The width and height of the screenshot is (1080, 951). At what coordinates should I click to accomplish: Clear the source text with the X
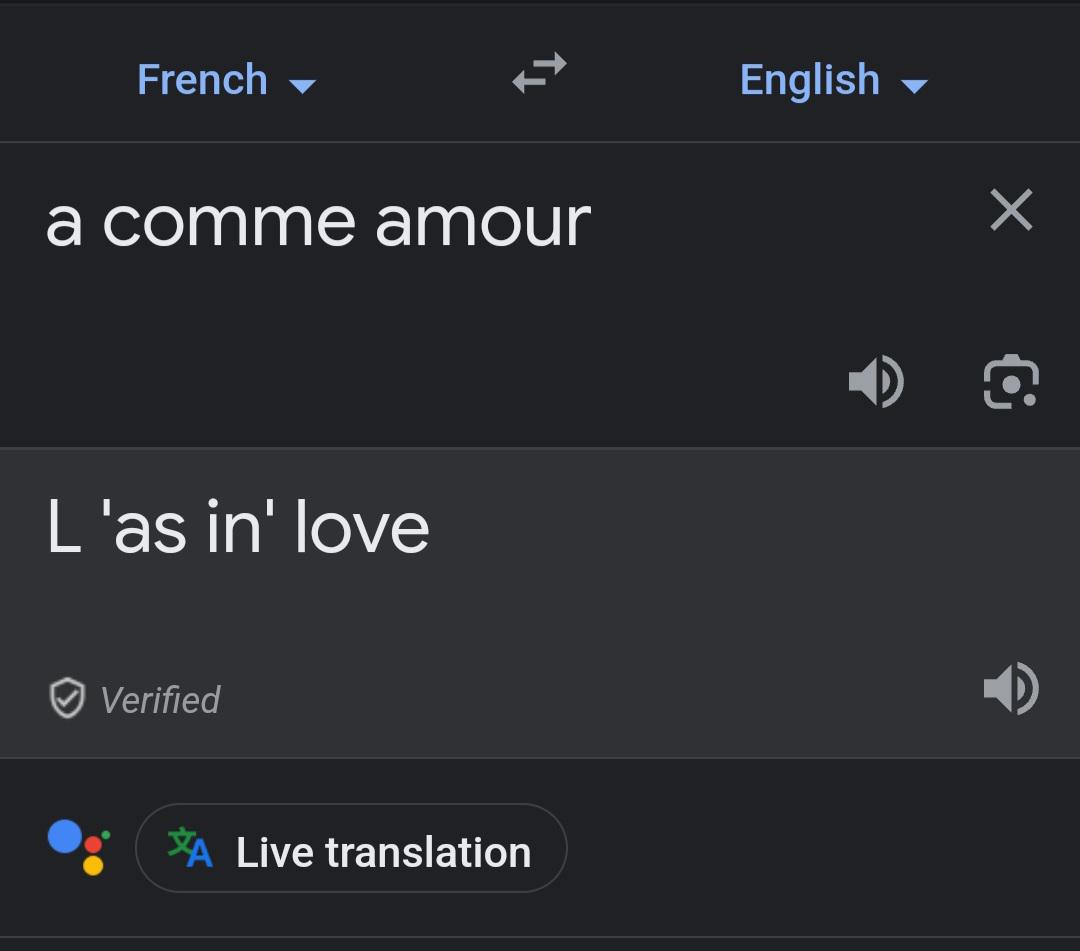tap(1011, 211)
